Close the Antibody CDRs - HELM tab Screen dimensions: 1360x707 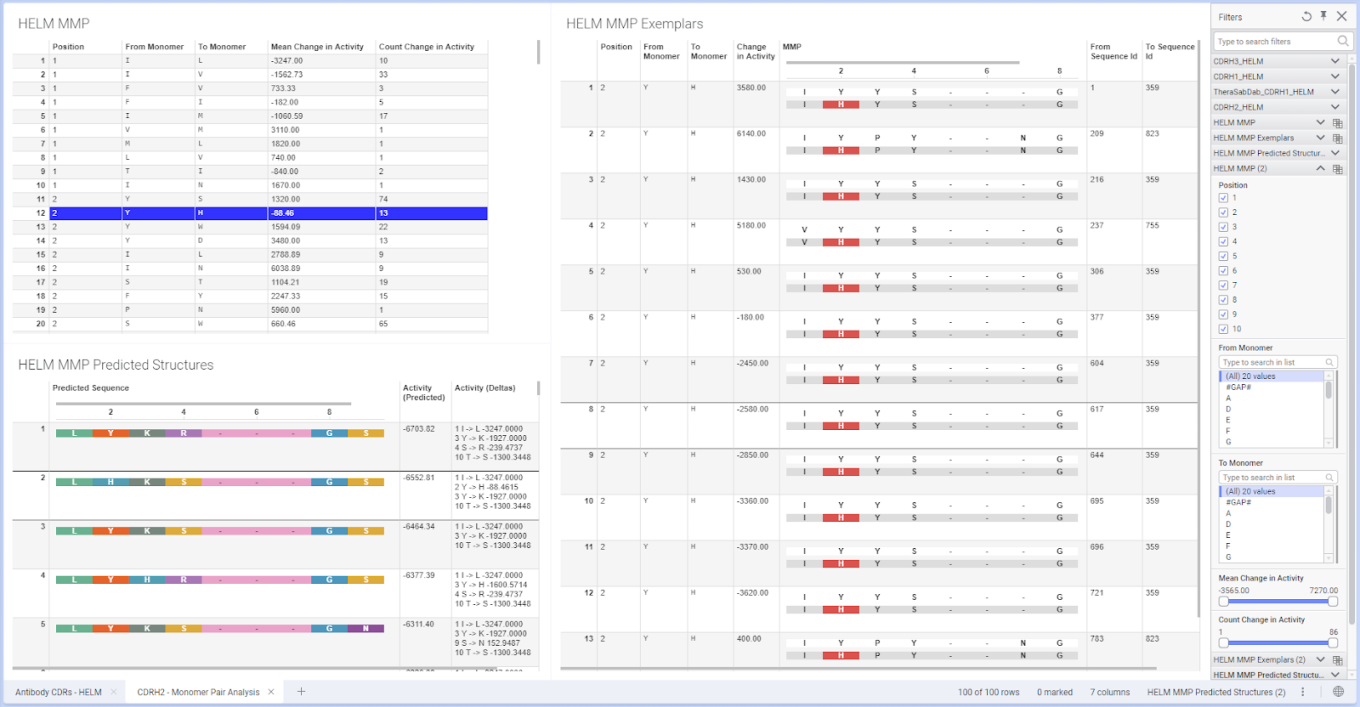click(113, 692)
